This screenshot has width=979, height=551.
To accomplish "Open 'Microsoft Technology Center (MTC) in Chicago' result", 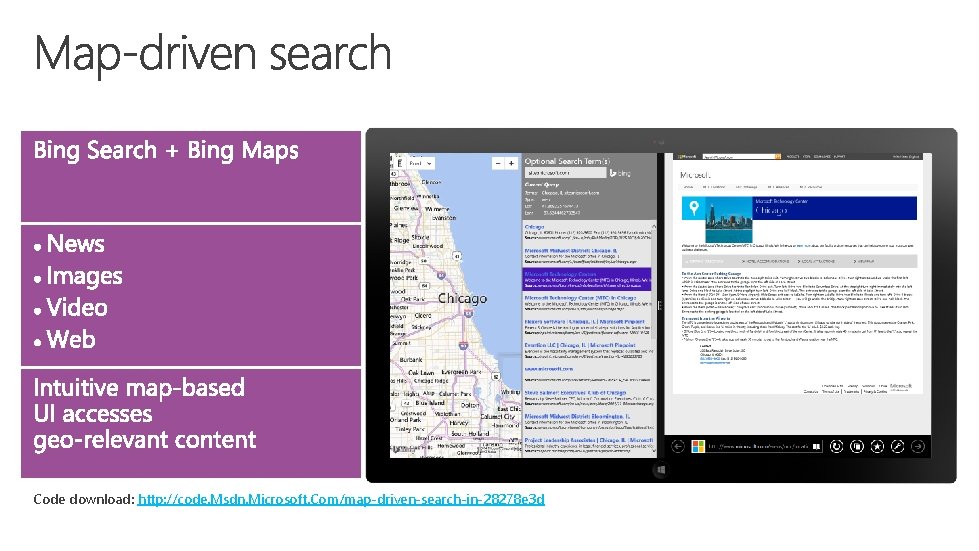I will click(x=580, y=298).
